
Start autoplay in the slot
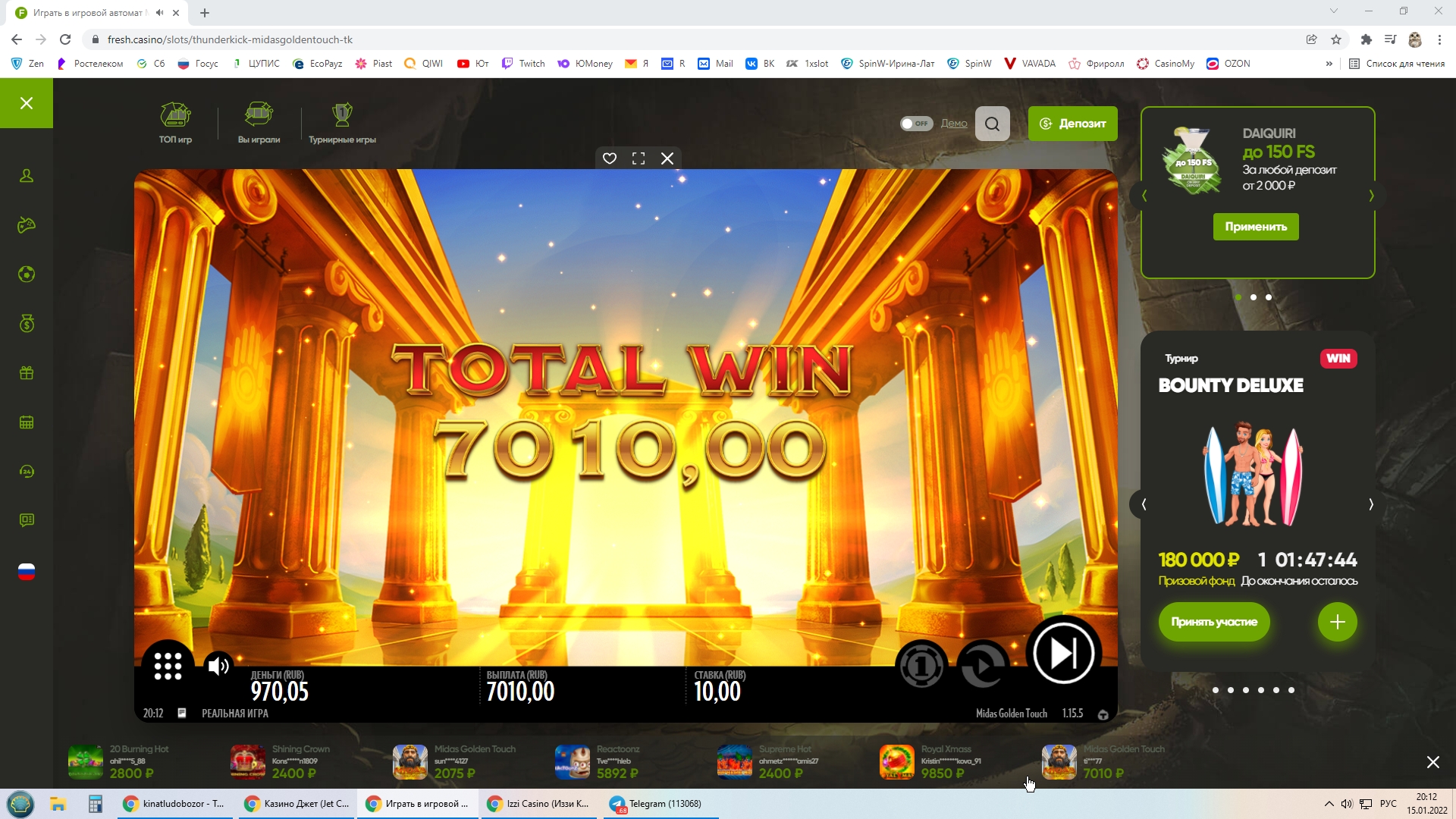pyautogui.click(x=983, y=667)
